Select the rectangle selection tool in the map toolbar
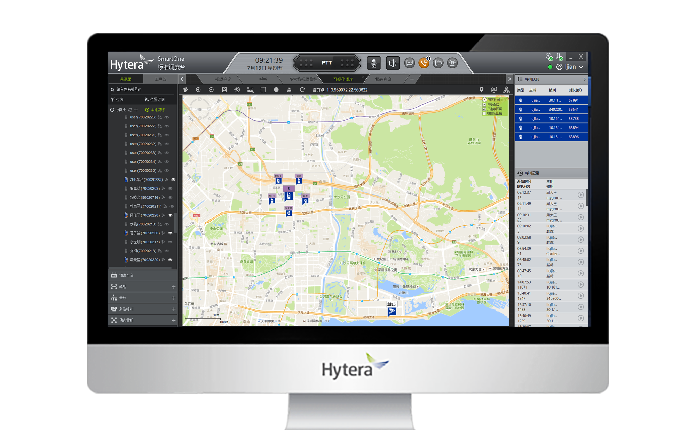This screenshot has height=430, width=696. [x=263, y=90]
